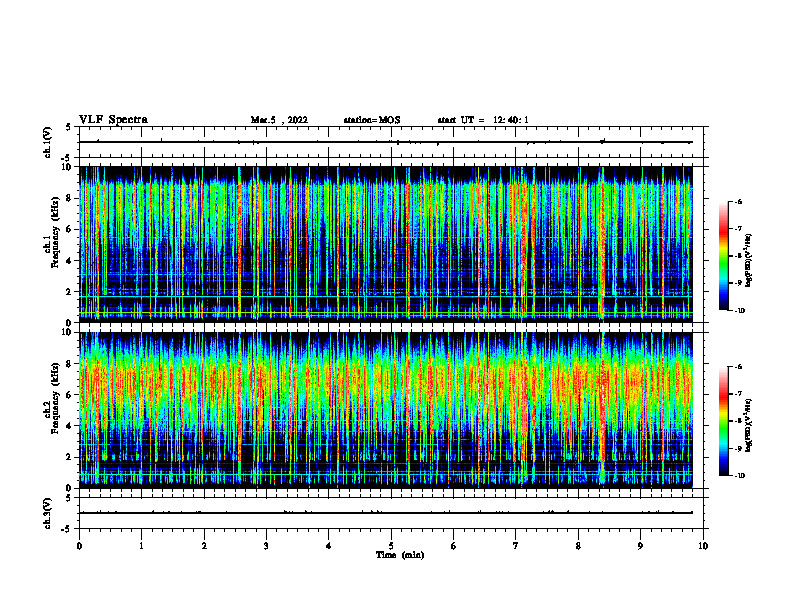792x612 pixels.
Task: Click the "7" tick on time axis
Action: [515, 546]
